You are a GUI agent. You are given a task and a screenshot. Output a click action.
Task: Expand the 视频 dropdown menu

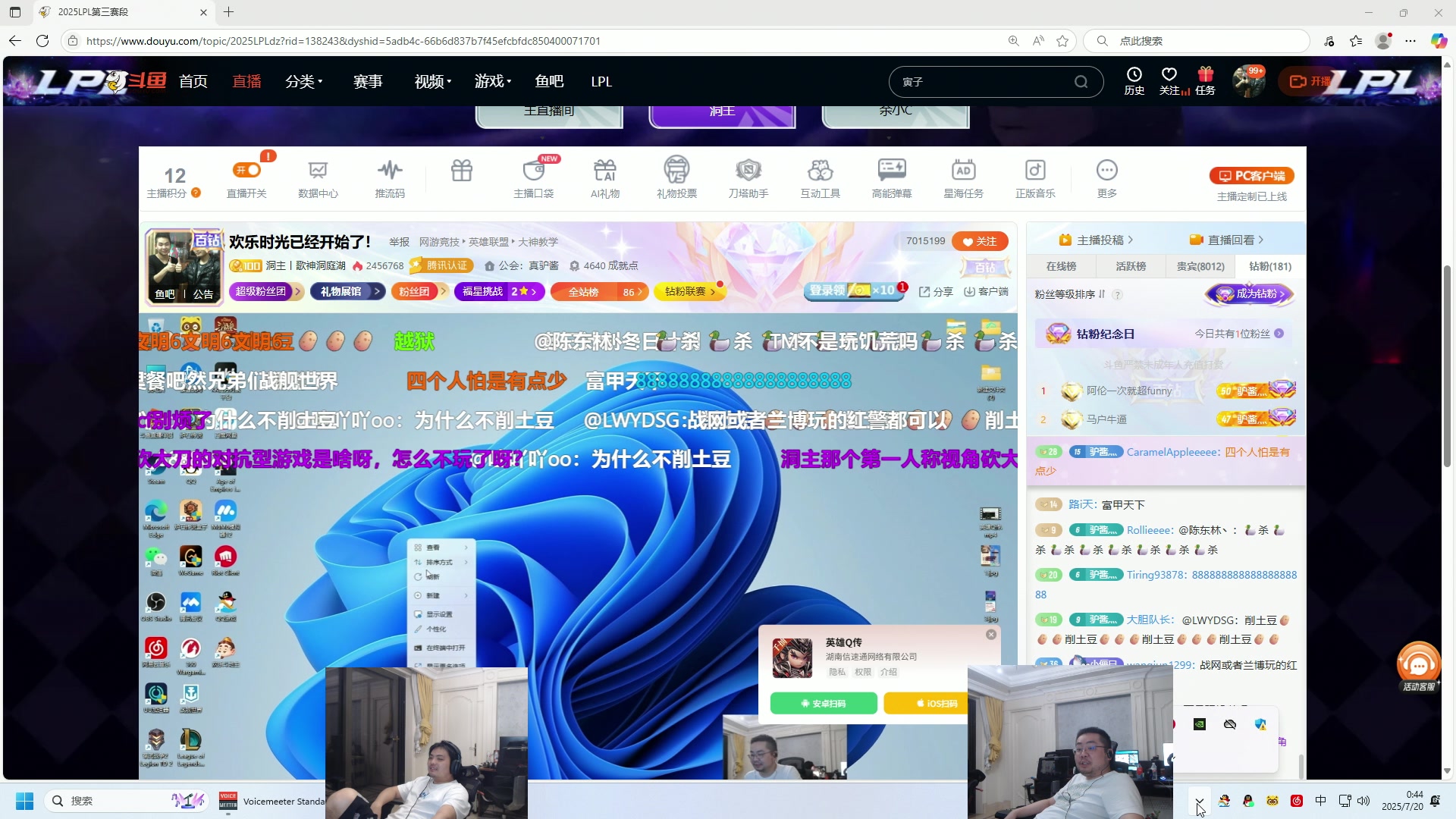[x=433, y=81]
